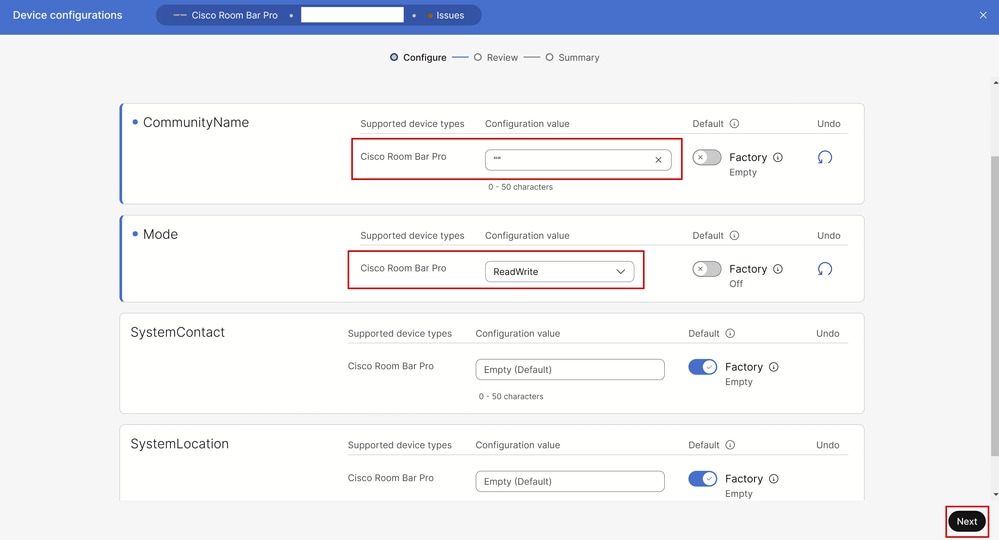This screenshot has height=540, width=999.
Task: Open info icon next to SystemContact Default header
Action: click(730, 333)
